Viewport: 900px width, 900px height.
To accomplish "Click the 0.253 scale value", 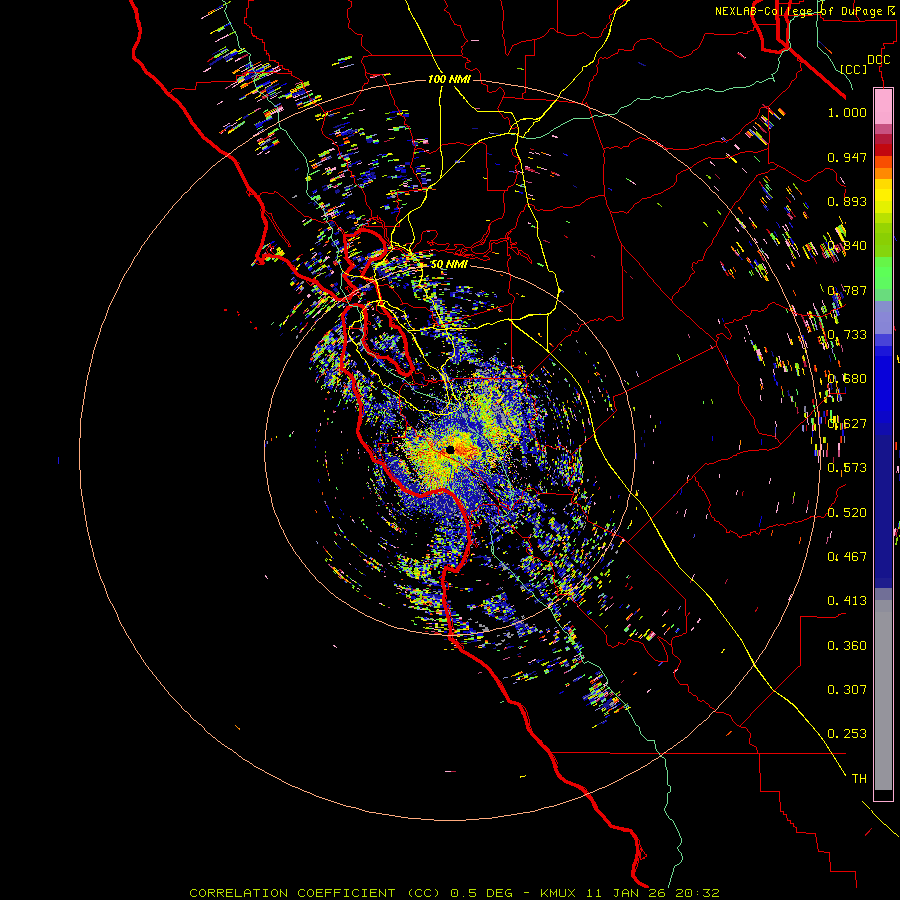I will pos(847,734).
